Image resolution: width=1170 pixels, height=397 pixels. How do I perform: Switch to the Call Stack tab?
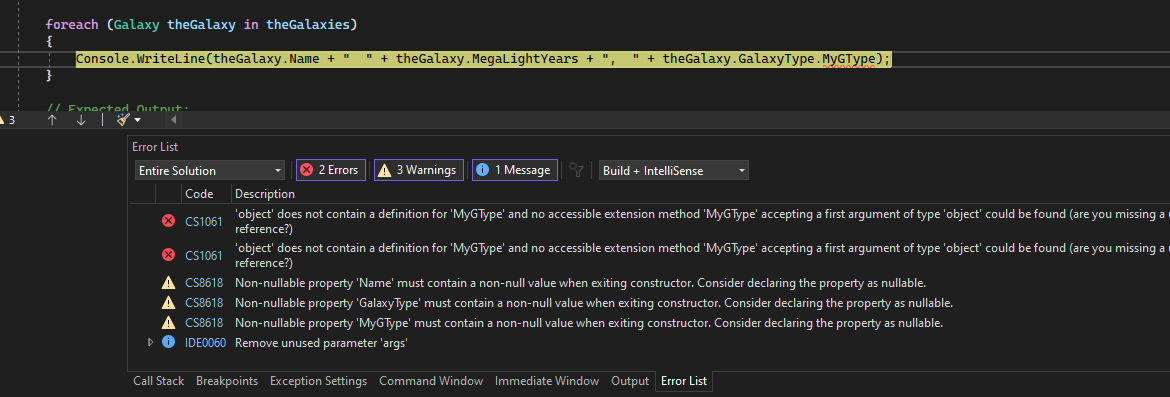tap(158, 381)
